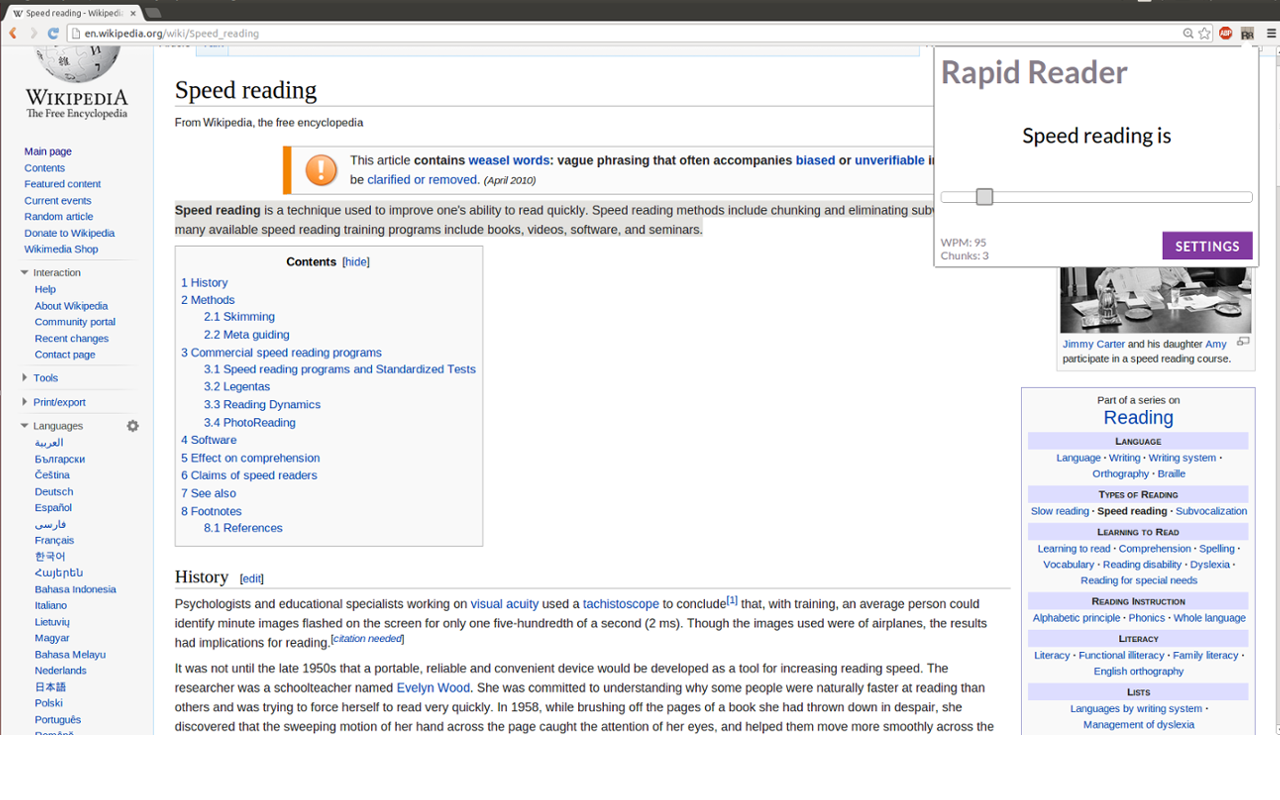Viewport: 1280px width, 800px height.
Task: Jump to 5 Effect on comprehension
Action: pyautogui.click(x=250, y=458)
